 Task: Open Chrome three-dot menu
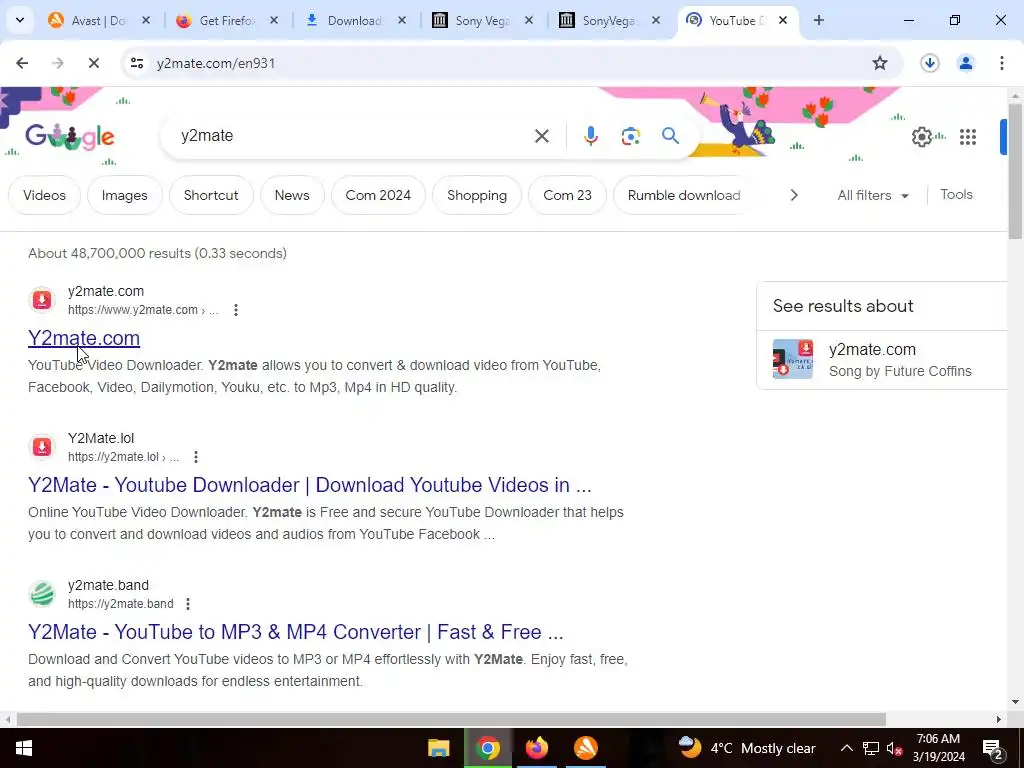(x=1001, y=63)
